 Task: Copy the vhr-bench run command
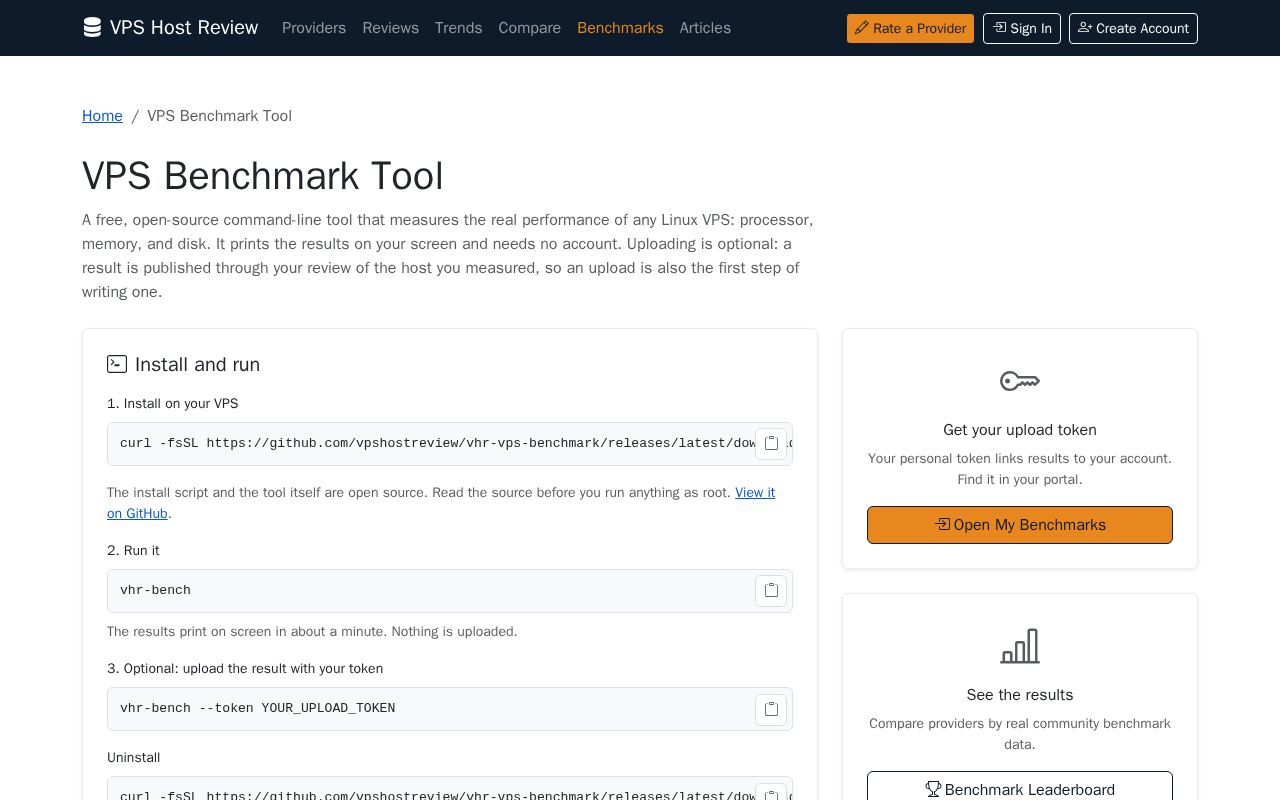pyautogui.click(x=771, y=590)
